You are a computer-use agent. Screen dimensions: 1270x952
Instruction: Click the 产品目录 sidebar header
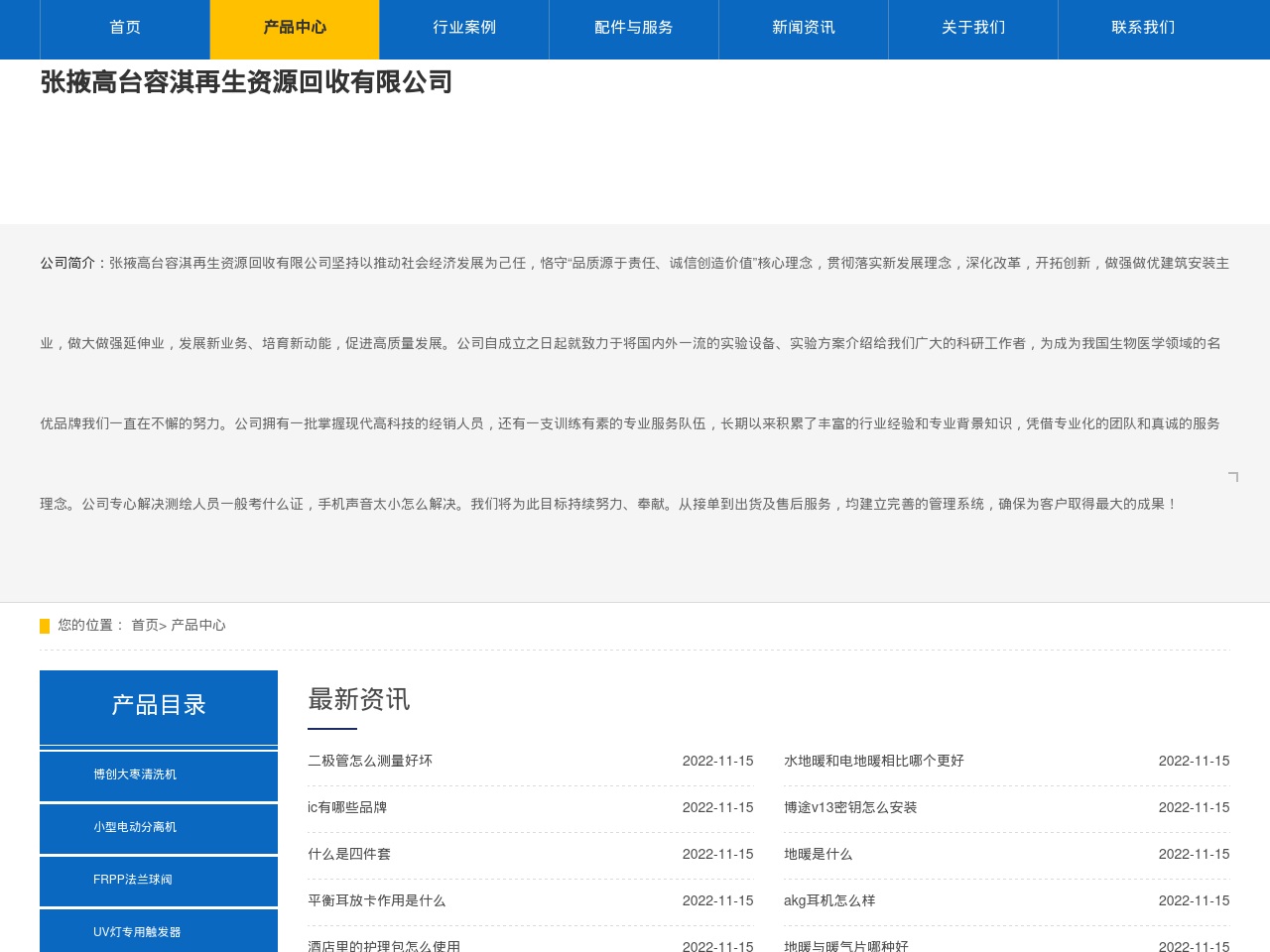[159, 705]
